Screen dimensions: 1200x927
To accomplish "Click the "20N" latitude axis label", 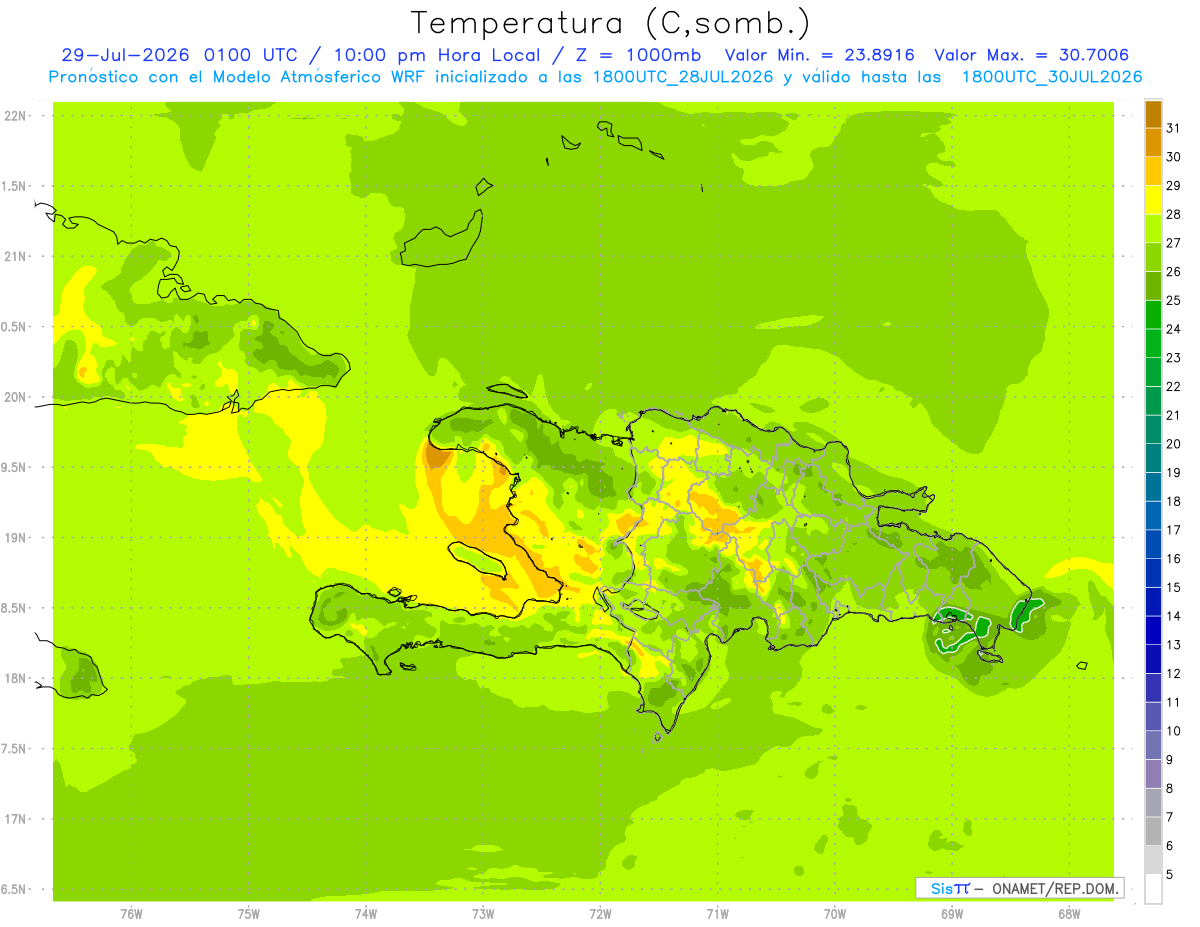I will pyautogui.click(x=15, y=397).
